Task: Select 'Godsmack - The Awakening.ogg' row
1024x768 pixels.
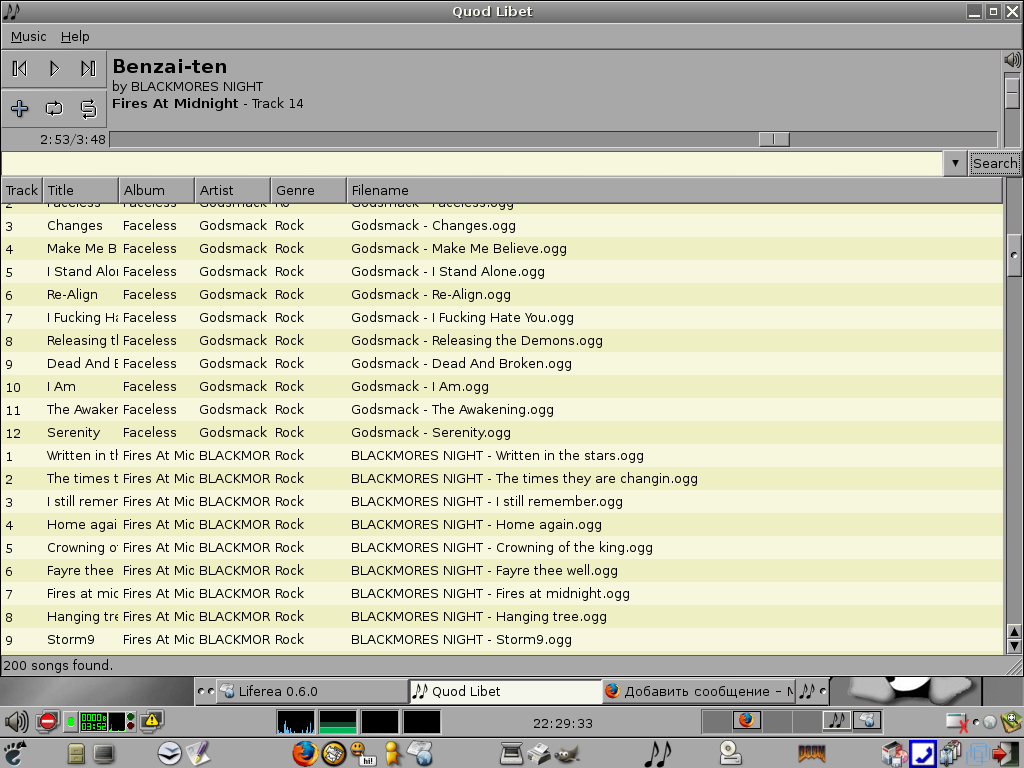Action: 502,409
